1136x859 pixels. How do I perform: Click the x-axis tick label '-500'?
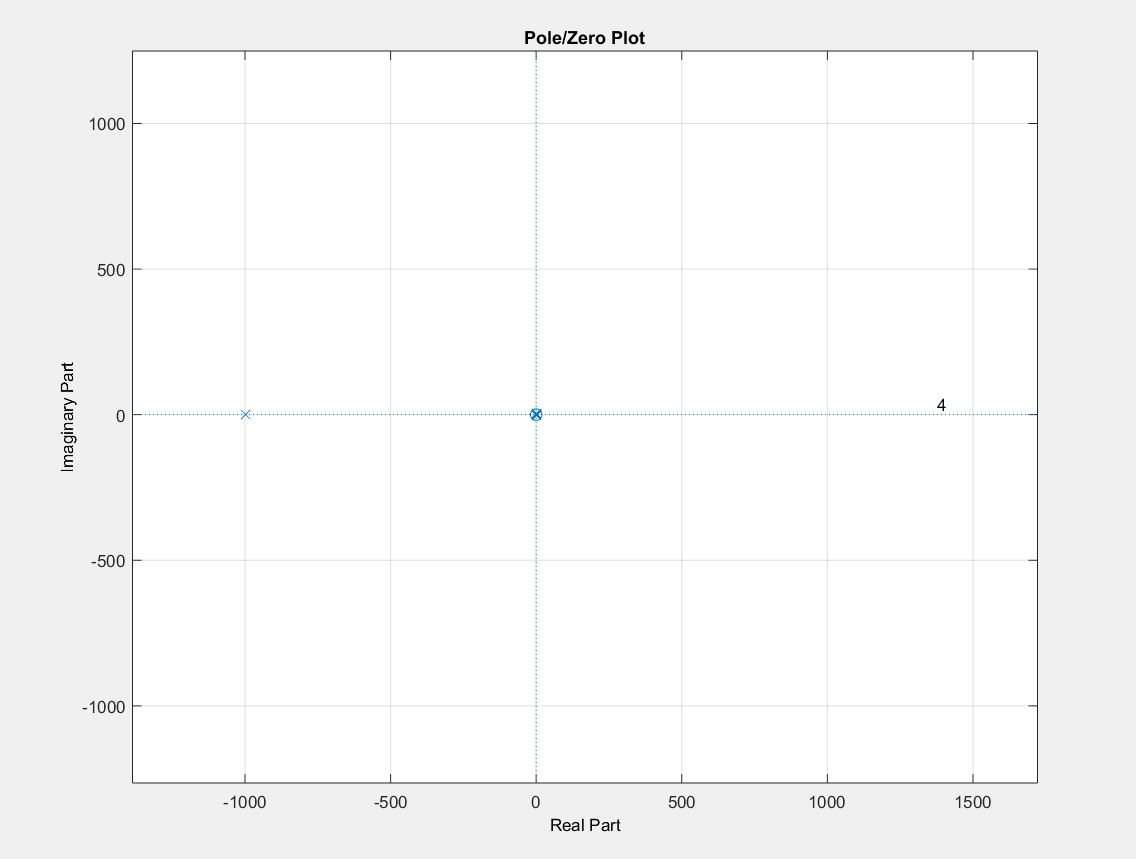click(x=390, y=802)
